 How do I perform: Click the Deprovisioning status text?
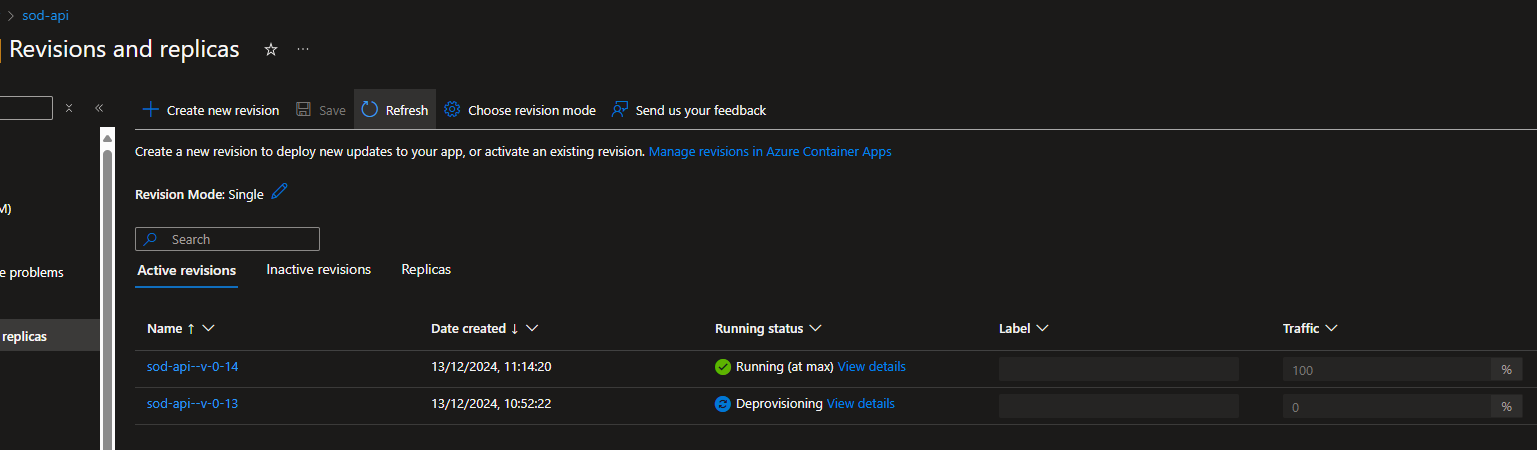coord(779,404)
